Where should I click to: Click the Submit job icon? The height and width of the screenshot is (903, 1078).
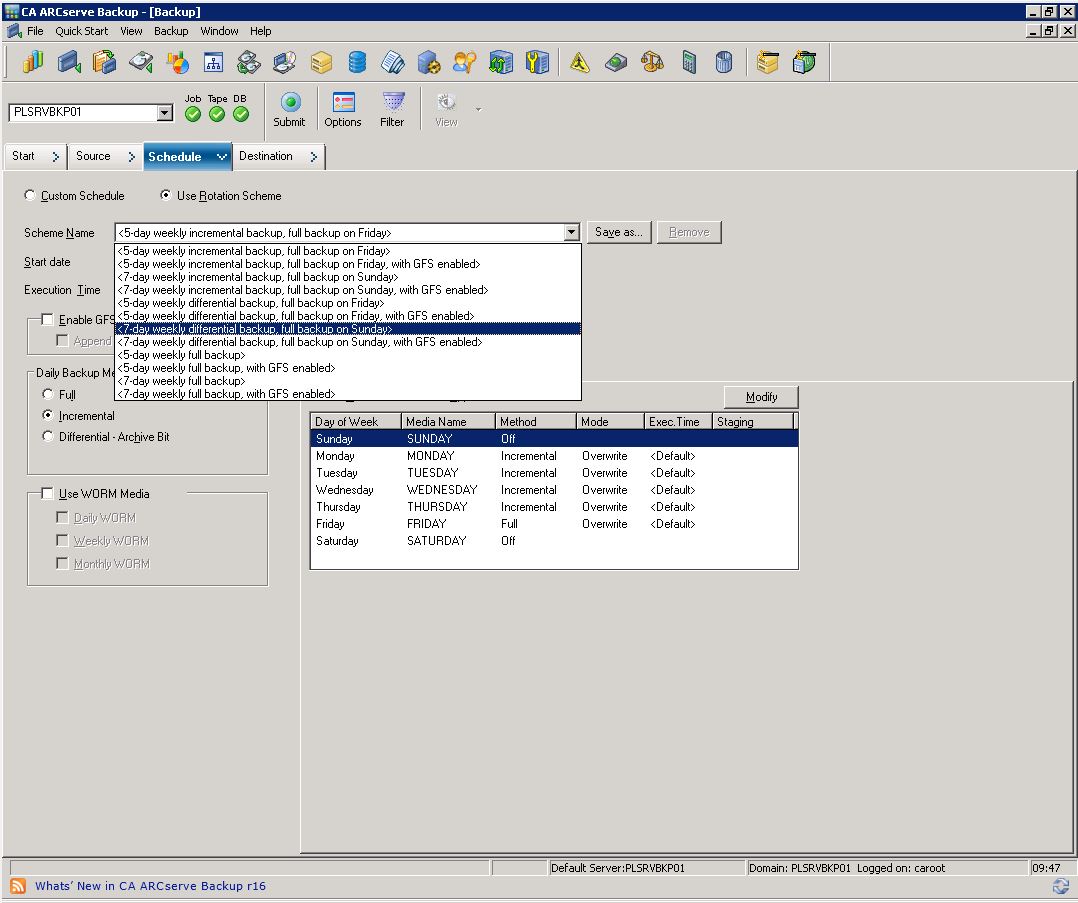tap(289, 108)
